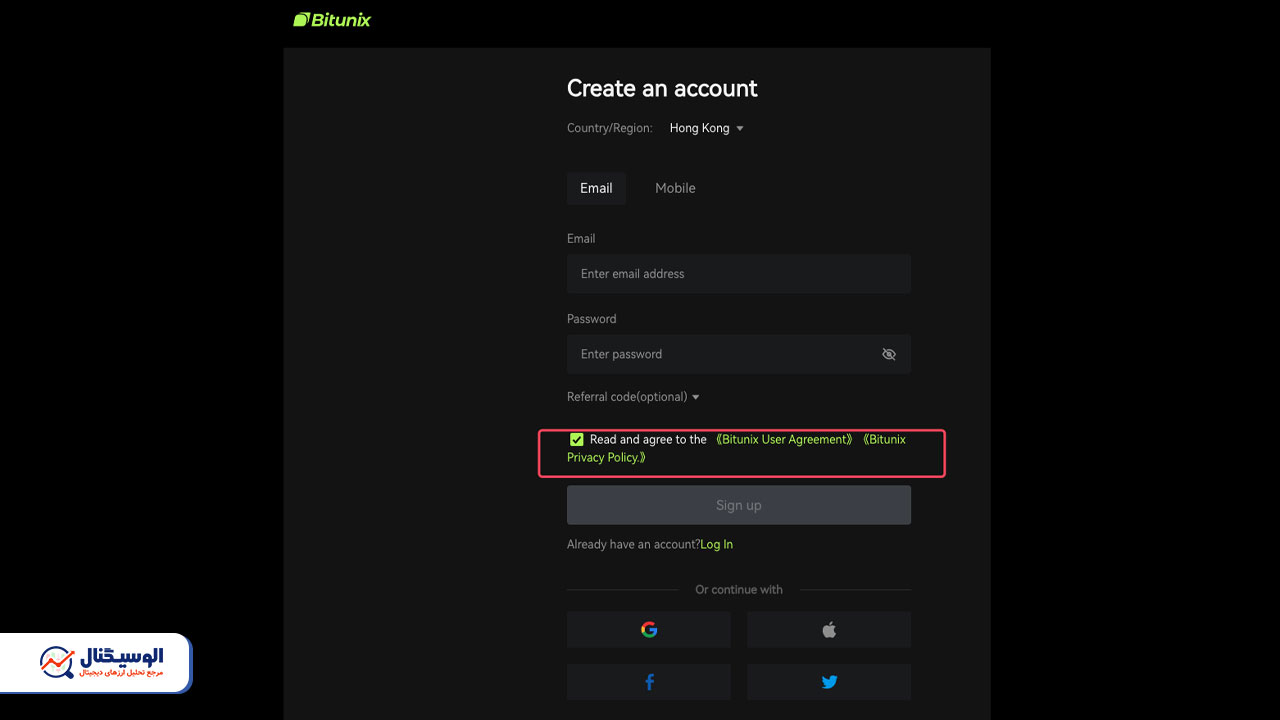Screen dimensions: 1280x720
Task: Continue with Twitter icon
Action: point(829,682)
